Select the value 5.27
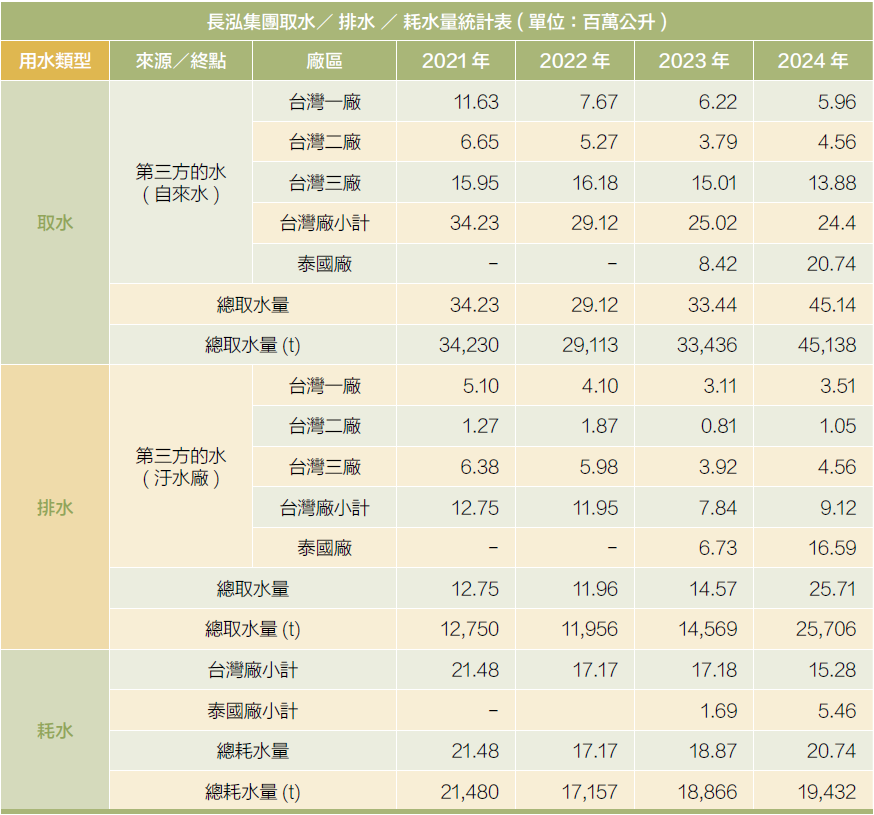Screen dimensions: 874x815 599,142
